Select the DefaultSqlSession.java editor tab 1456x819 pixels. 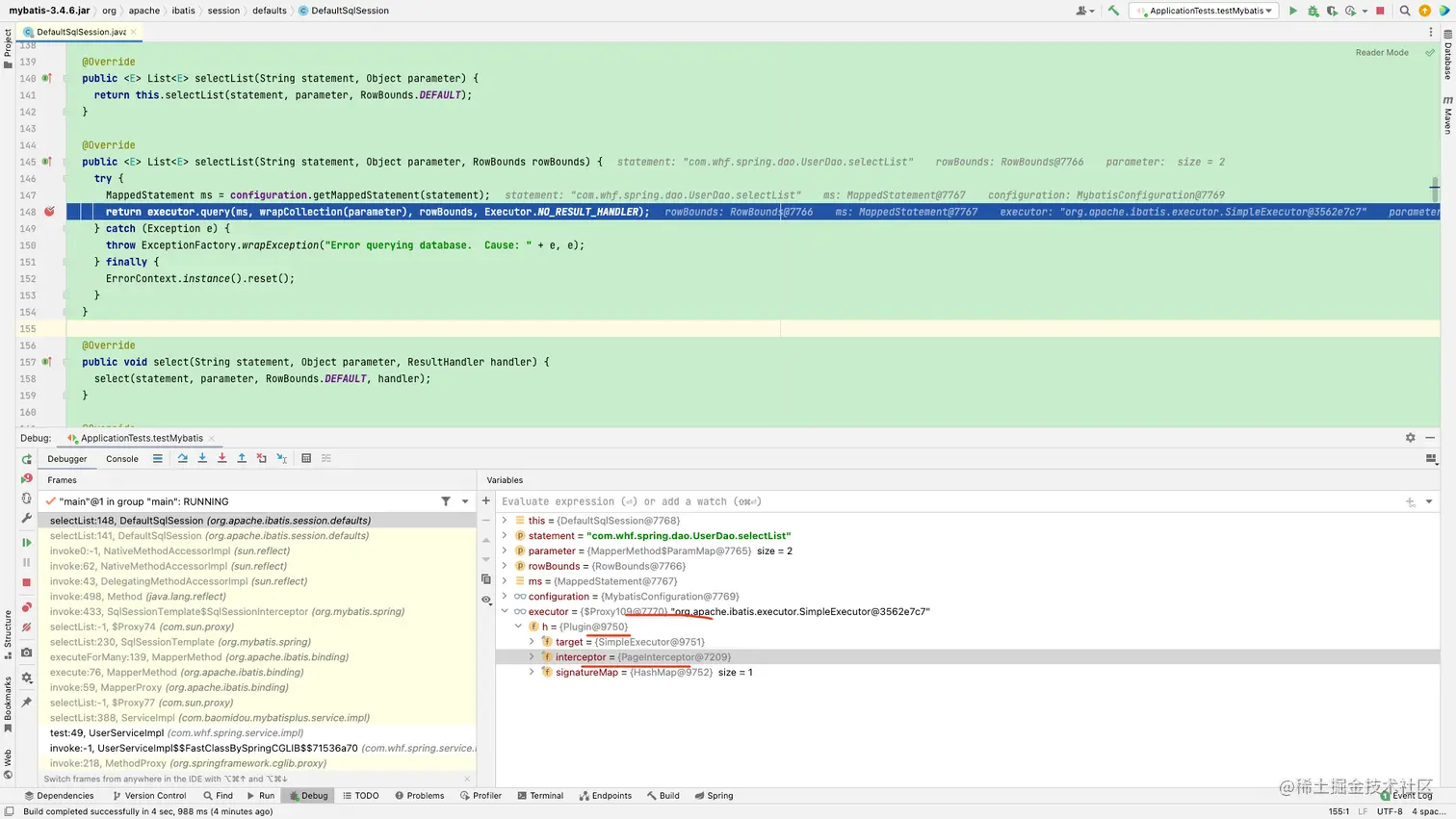point(81,32)
